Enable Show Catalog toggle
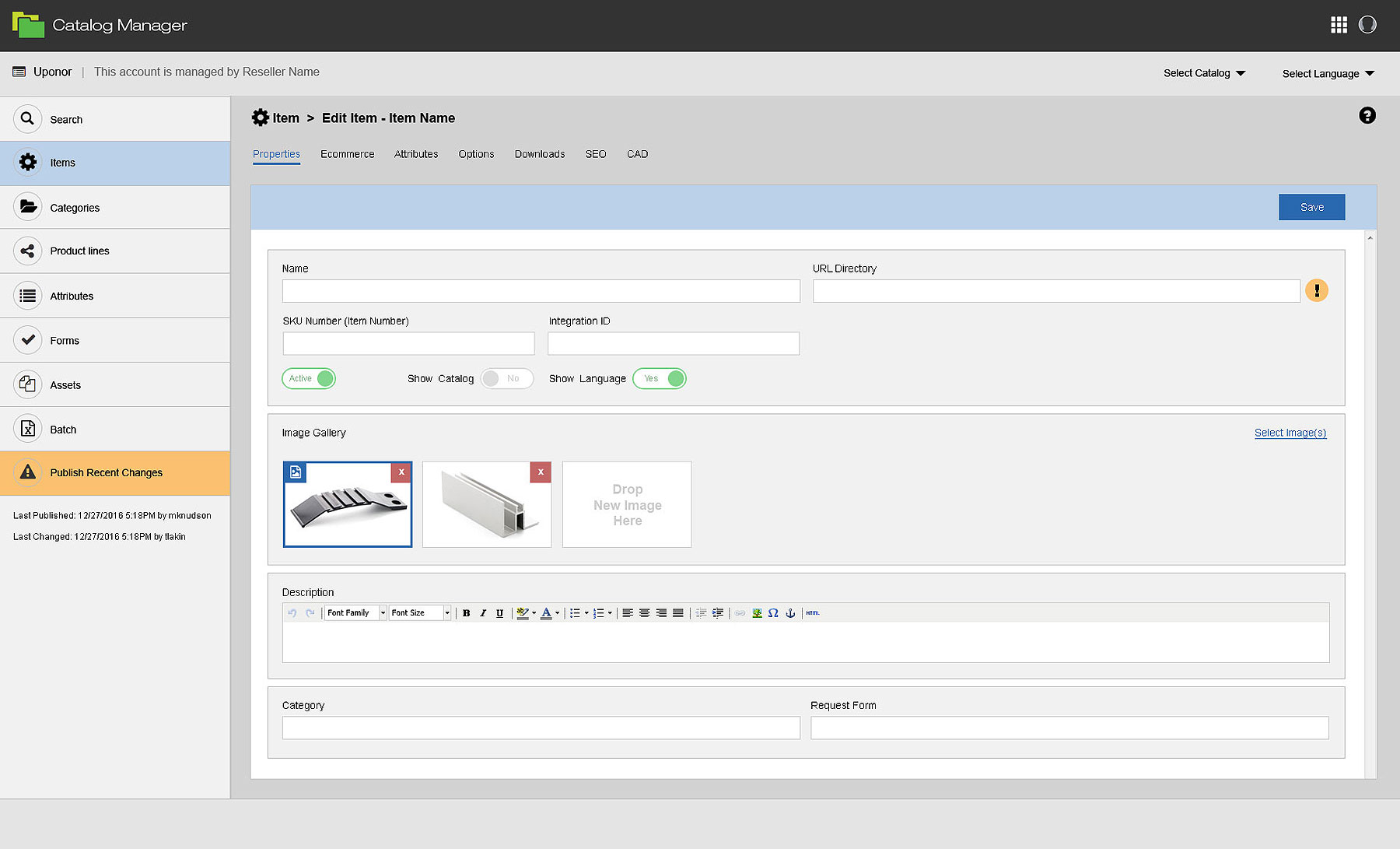 tap(506, 378)
